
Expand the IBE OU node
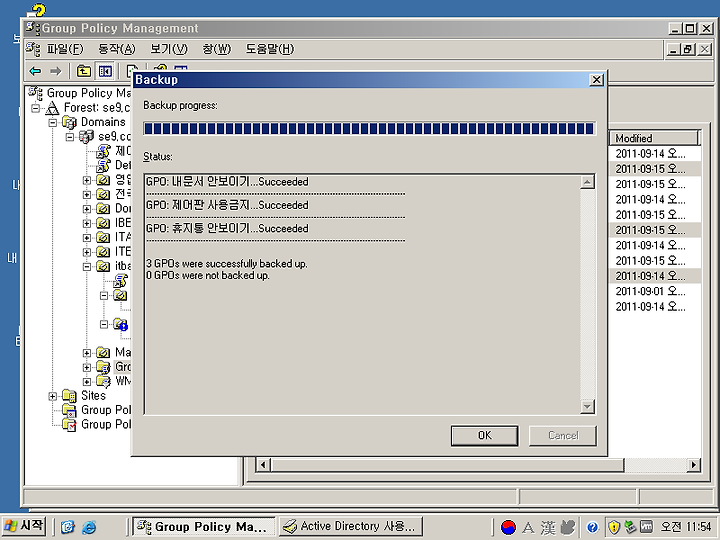pyautogui.click(x=87, y=224)
